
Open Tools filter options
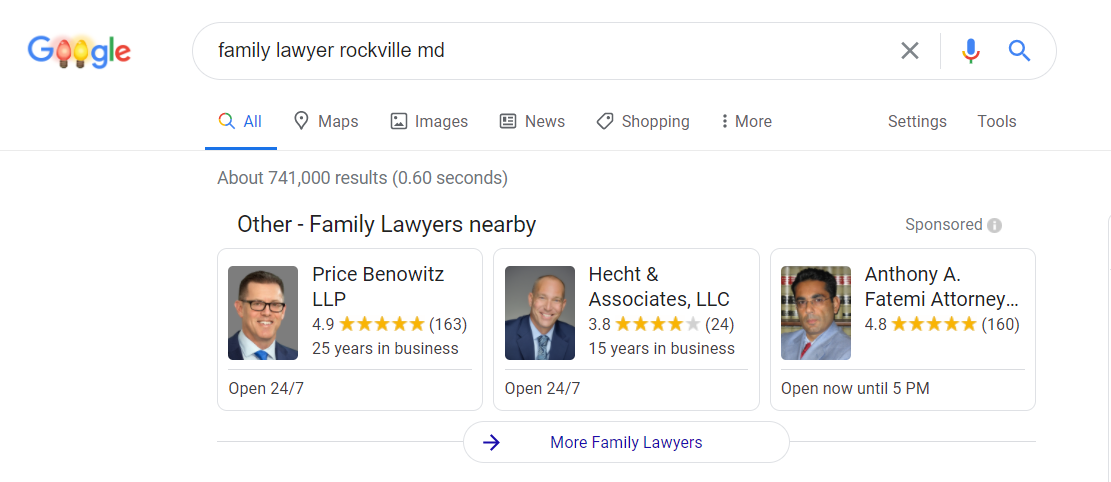click(997, 121)
